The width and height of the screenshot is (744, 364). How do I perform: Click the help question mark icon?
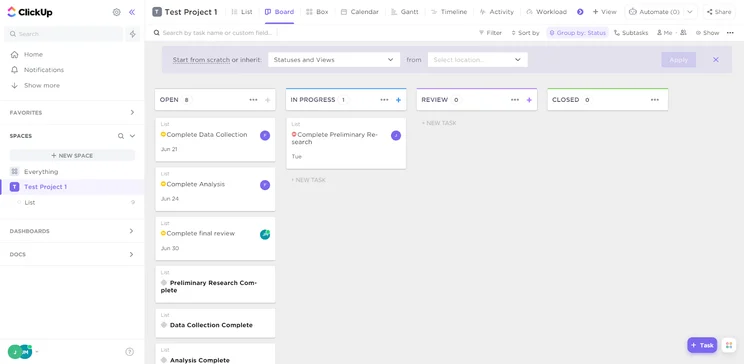[x=130, y=352]
